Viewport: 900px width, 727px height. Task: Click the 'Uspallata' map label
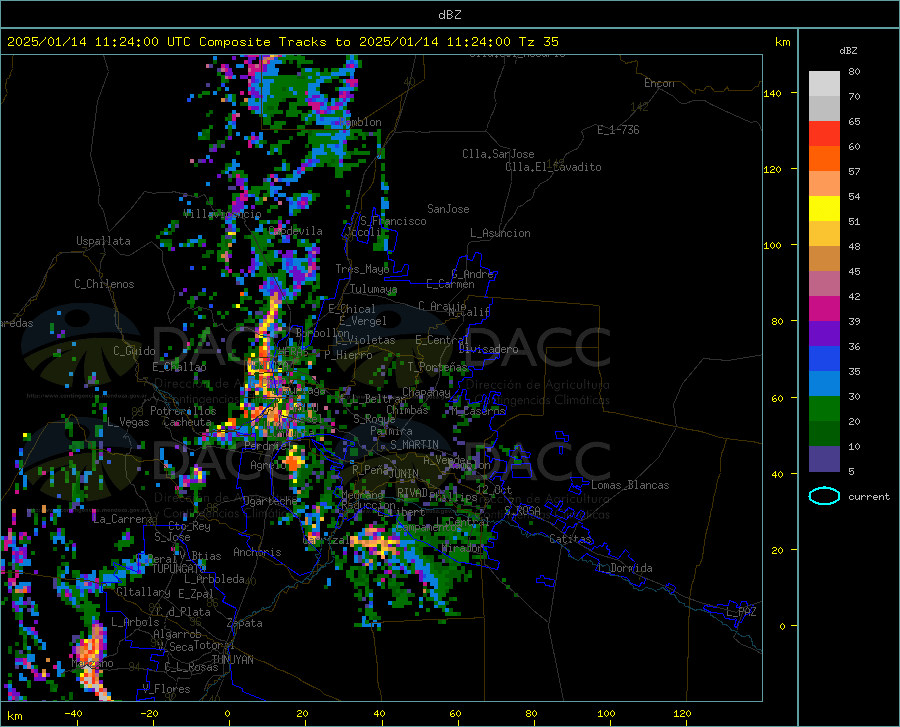(x=103, y=241)
